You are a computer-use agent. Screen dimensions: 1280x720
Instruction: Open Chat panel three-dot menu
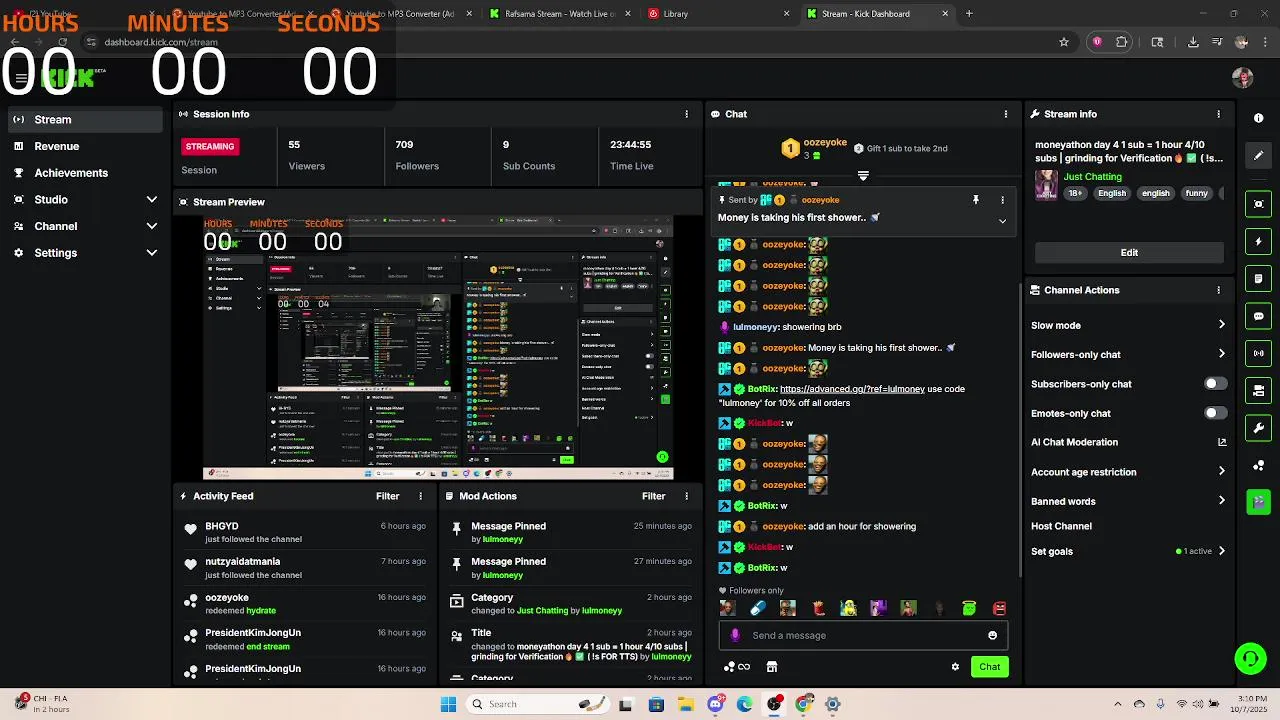(1005, 114)
